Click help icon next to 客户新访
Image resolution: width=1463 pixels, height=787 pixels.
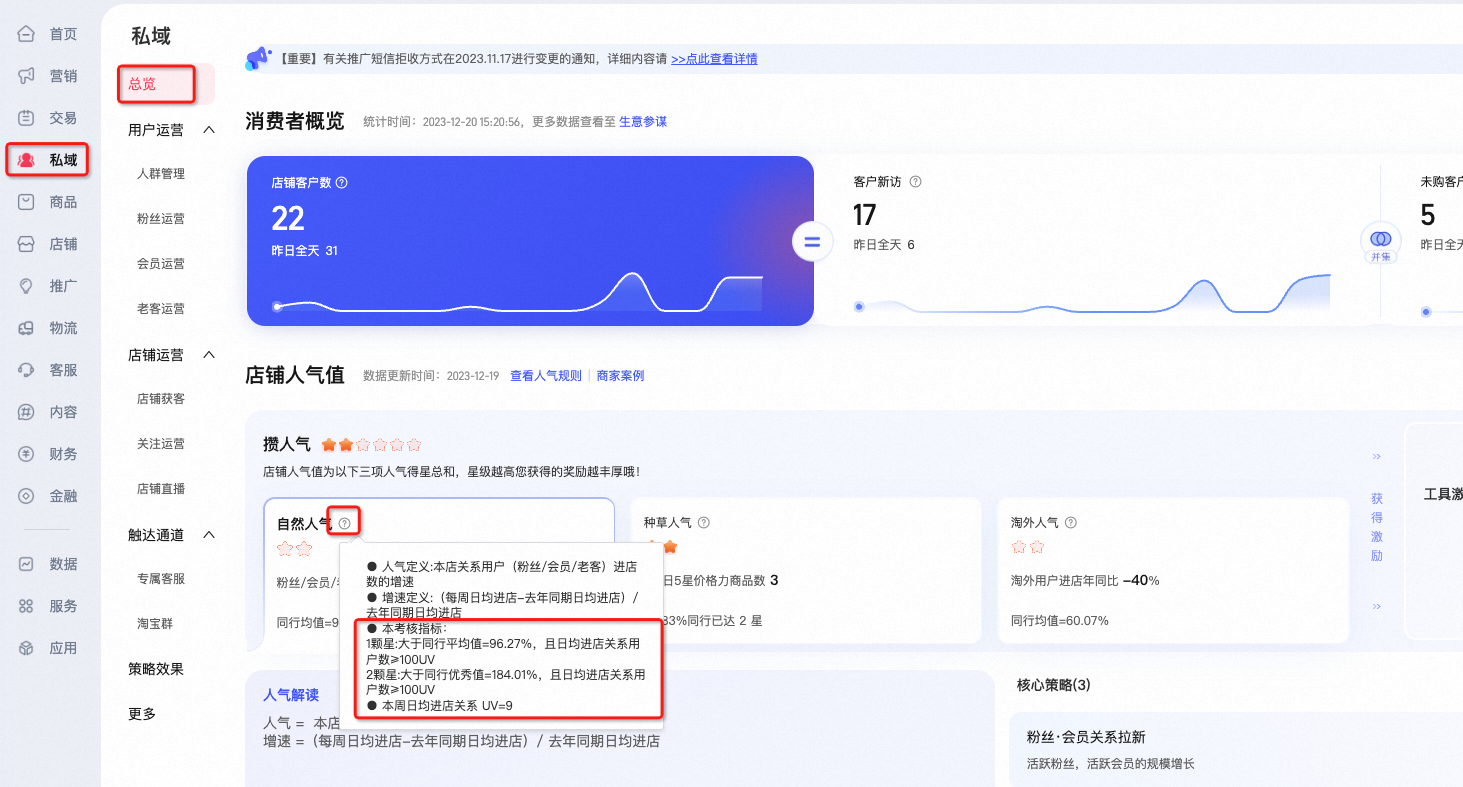915,182
